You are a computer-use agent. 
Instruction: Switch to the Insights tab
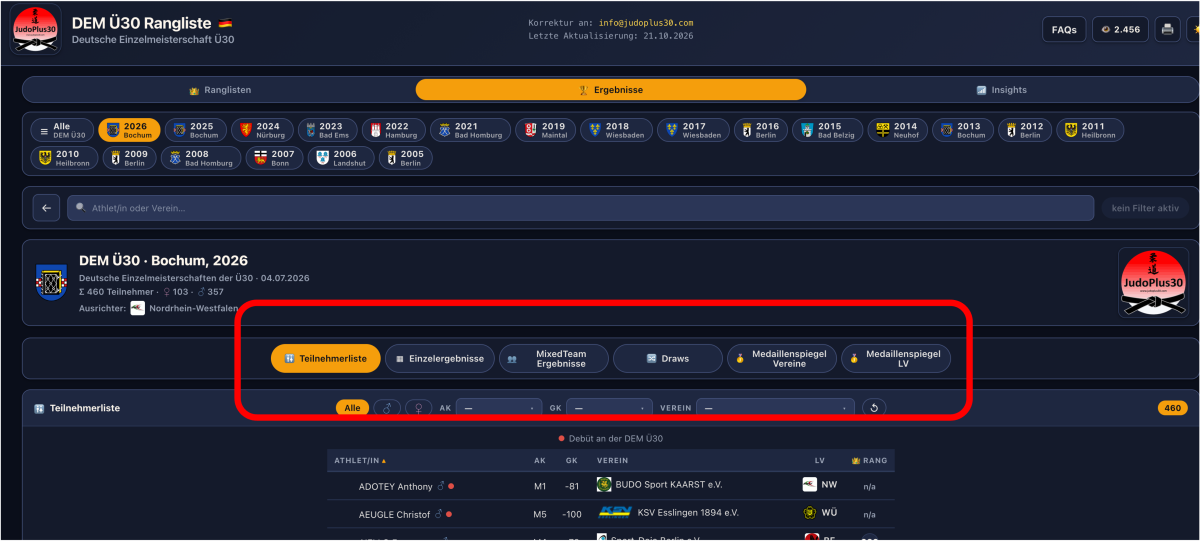1001,90
